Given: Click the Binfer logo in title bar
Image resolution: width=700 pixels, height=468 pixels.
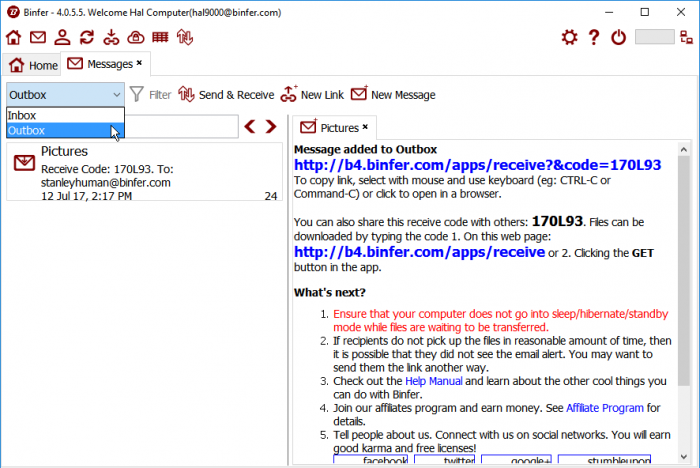Looking at the screenshot, I should pyautogui.click(x=13, y=12).
